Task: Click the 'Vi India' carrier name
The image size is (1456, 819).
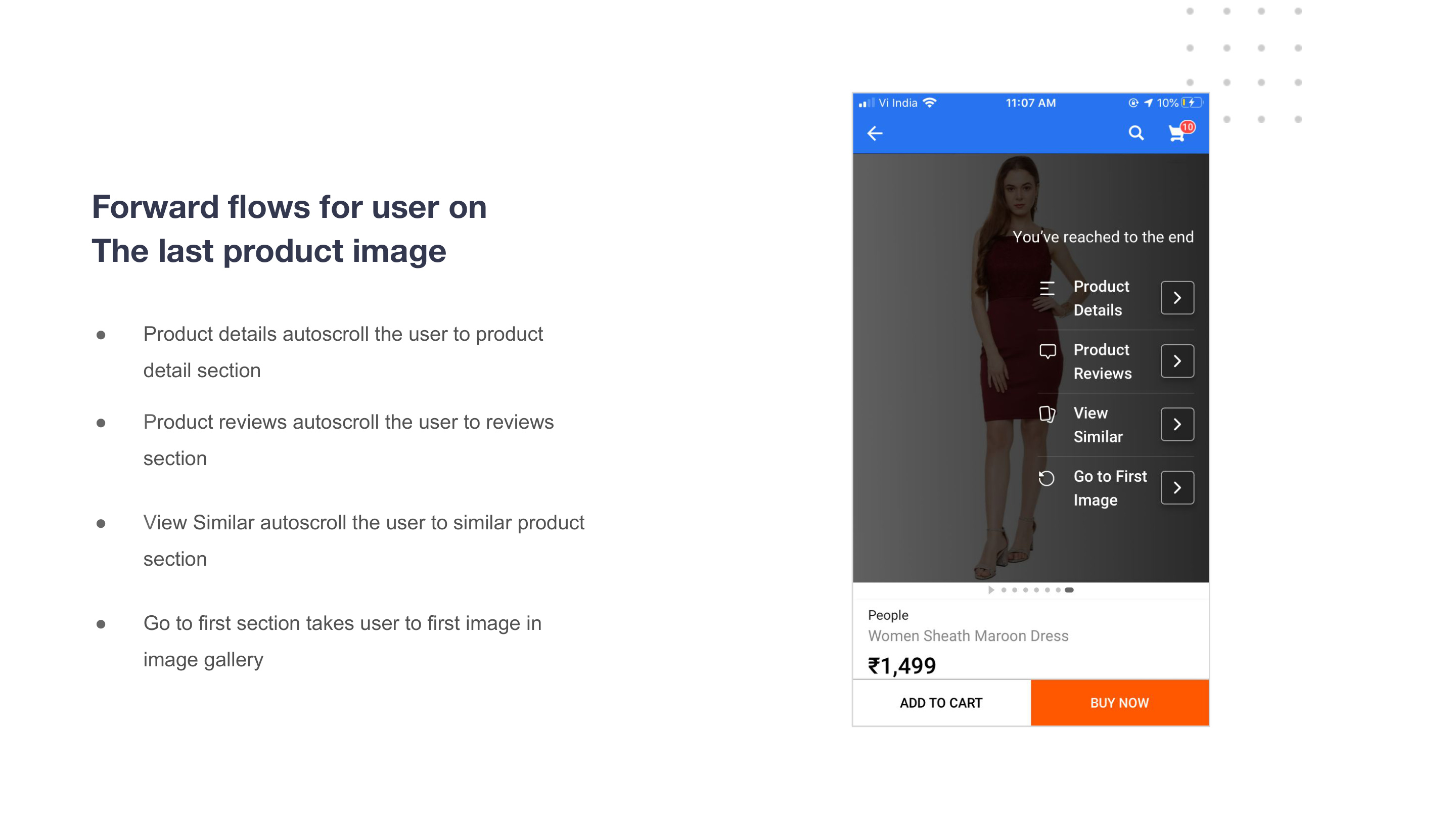Action: (x=897, y=103)
